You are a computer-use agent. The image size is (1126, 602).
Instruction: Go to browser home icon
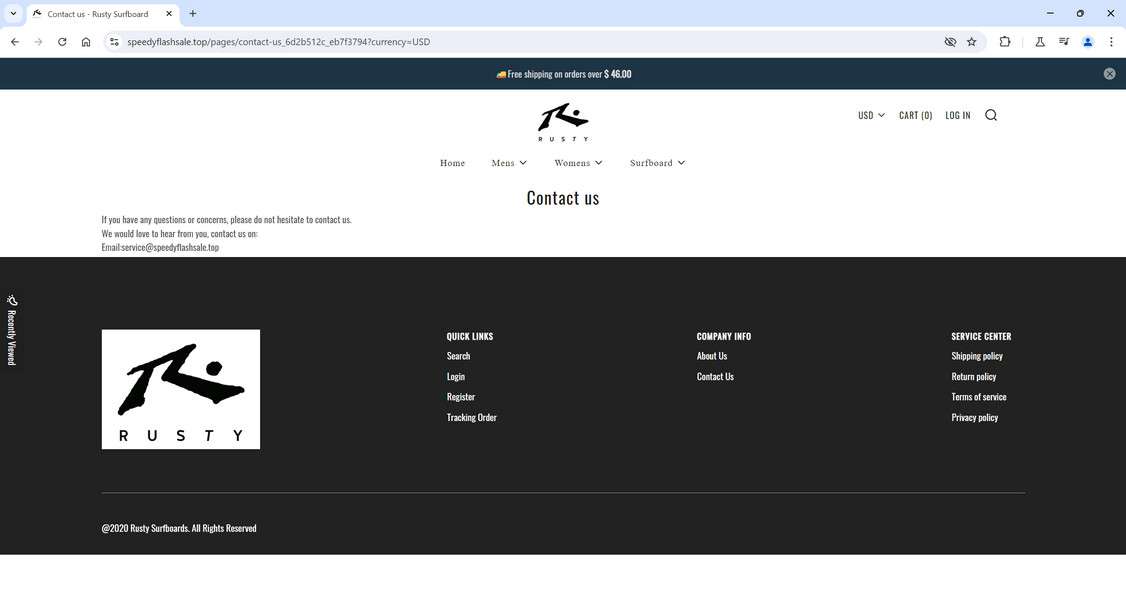point(86,42)
